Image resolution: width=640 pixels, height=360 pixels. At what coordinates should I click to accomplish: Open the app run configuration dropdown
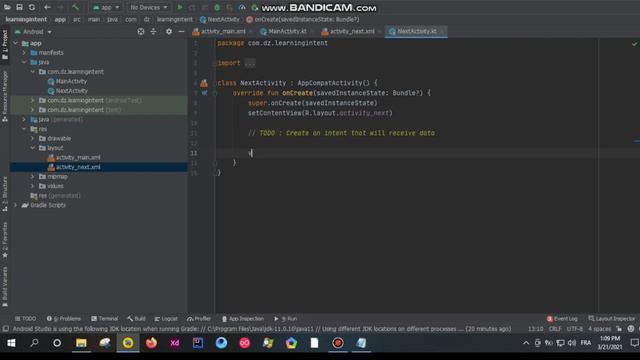click(106, 7)
